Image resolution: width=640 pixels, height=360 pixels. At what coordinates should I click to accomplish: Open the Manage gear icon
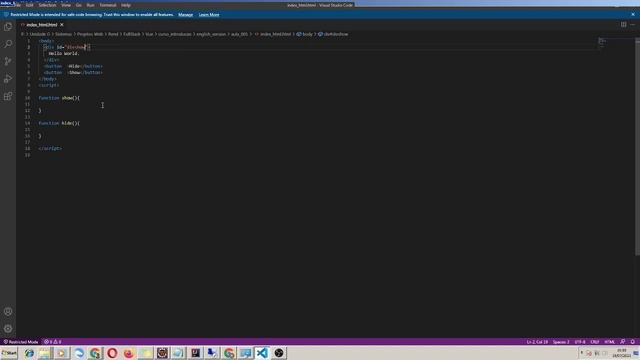coord(8,329)
